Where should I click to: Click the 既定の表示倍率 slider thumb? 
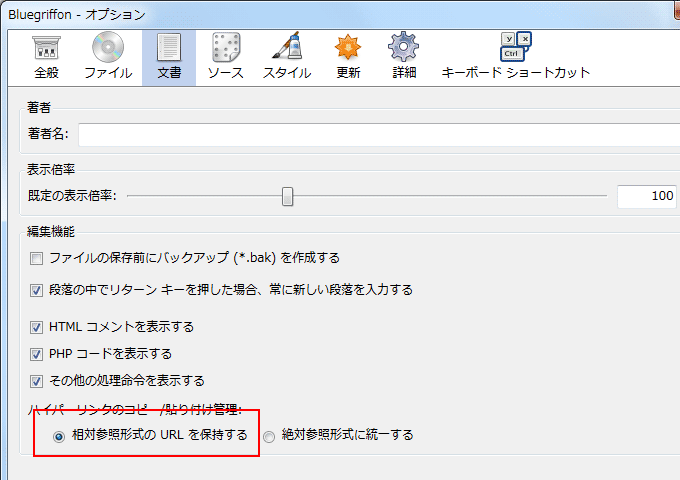tap(287, 196)
